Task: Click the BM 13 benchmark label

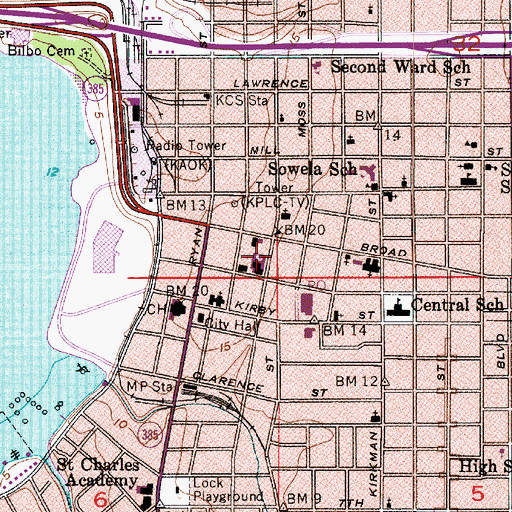Action: pyautogui.click(x=186, y=205)
